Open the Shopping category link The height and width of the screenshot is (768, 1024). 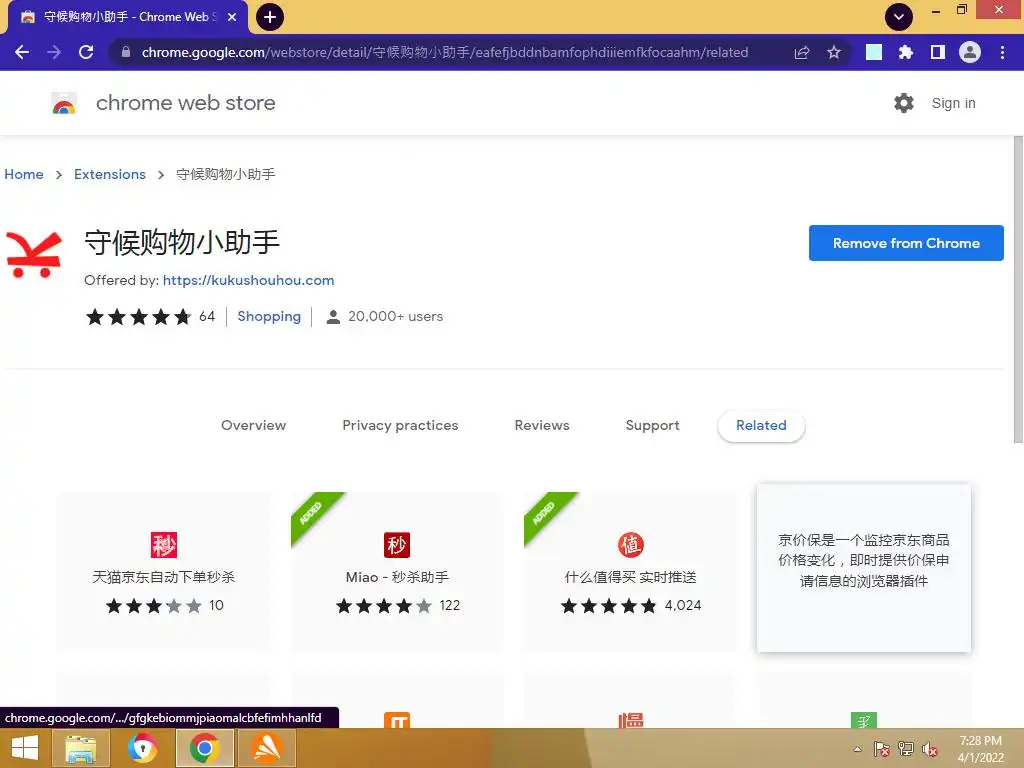tap(269, 317)
